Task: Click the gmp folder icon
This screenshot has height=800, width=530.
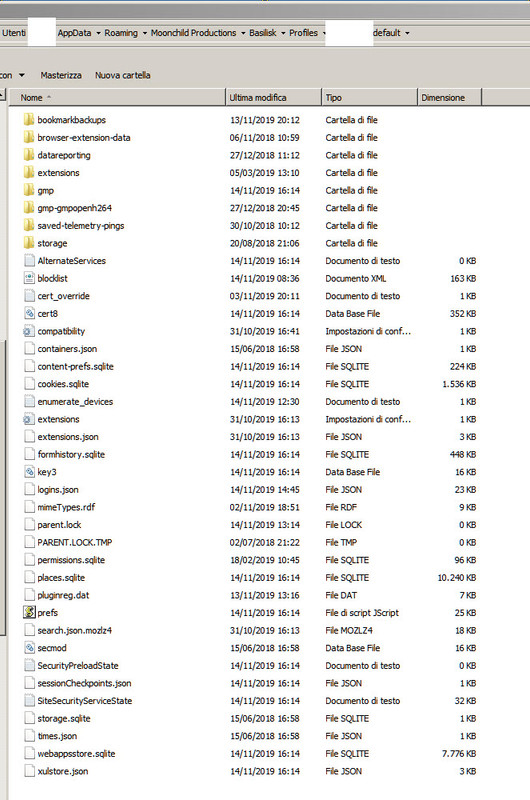Action: (x=29, y=190)
